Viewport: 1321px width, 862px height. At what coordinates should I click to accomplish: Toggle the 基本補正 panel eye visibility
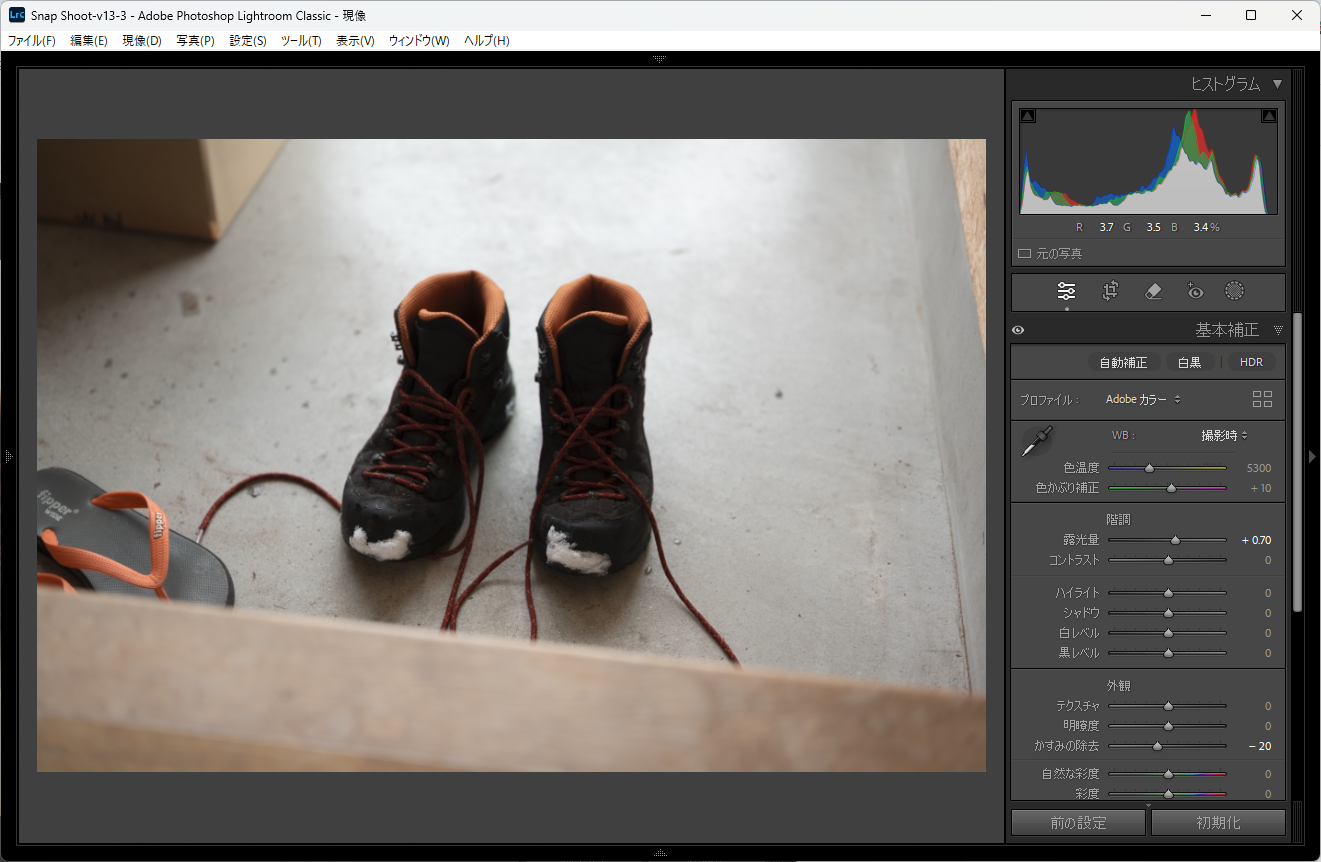[1018, 330]
